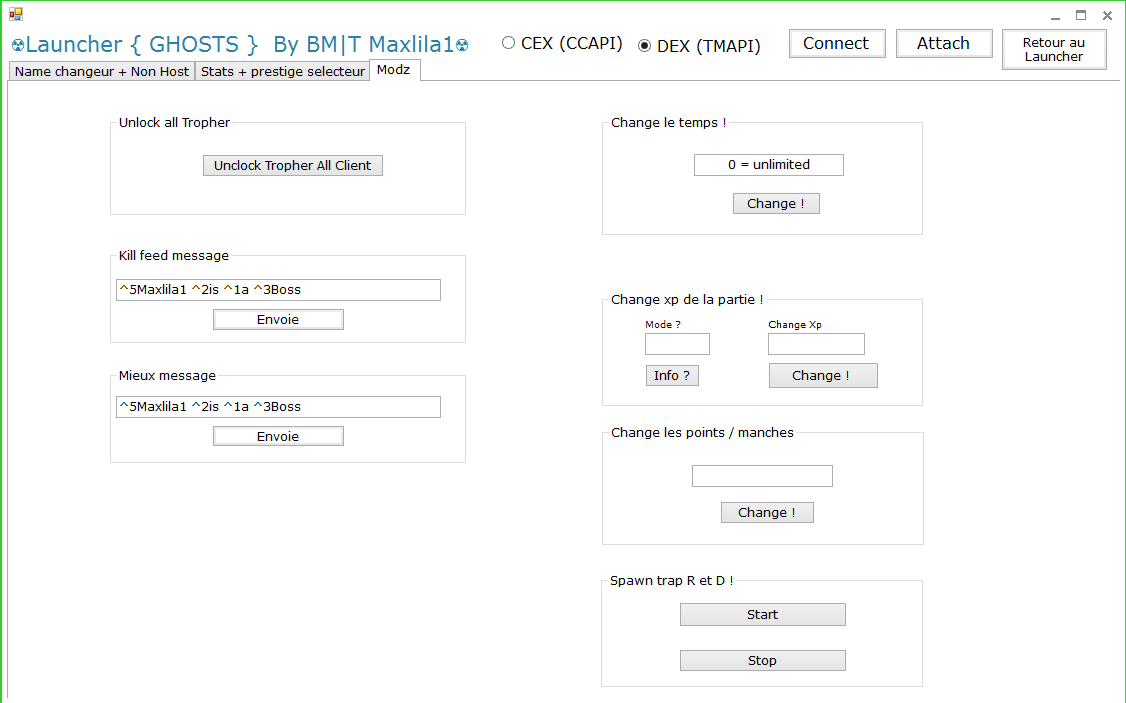
Task: Click the application icon in the title bar
Action: point(16,14)
